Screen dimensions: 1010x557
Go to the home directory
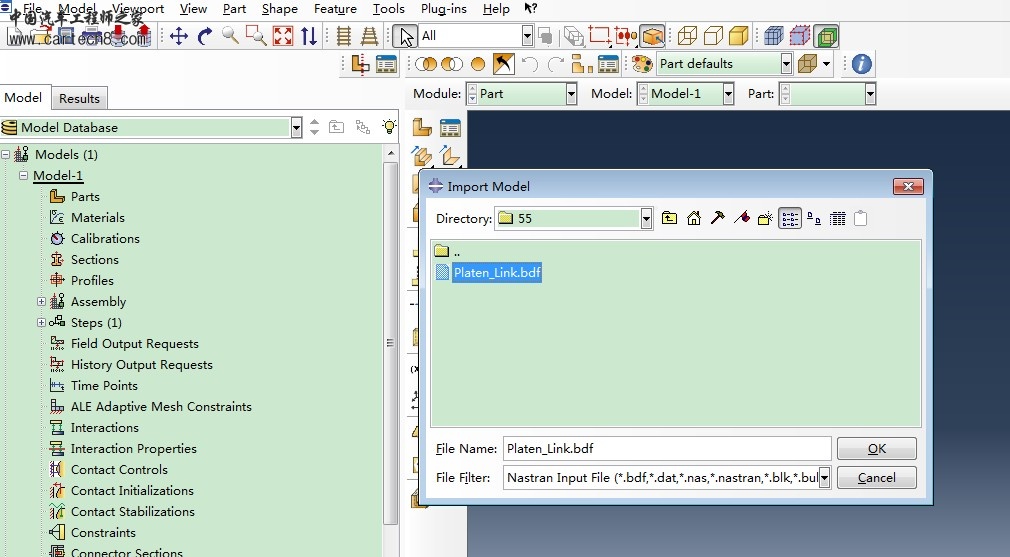tap(693, 218)
